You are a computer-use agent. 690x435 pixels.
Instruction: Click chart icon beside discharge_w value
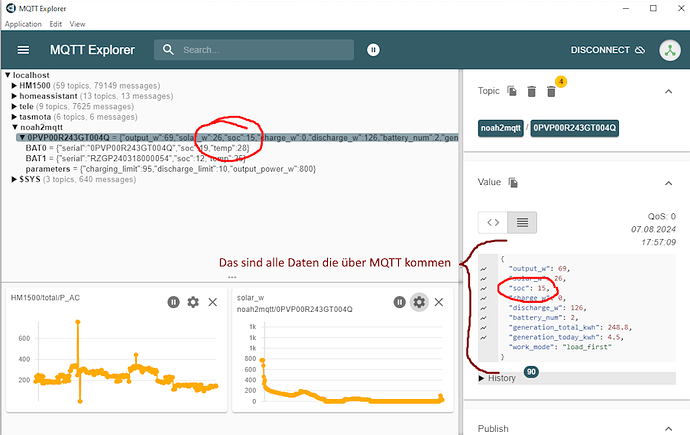click(483, 308)
